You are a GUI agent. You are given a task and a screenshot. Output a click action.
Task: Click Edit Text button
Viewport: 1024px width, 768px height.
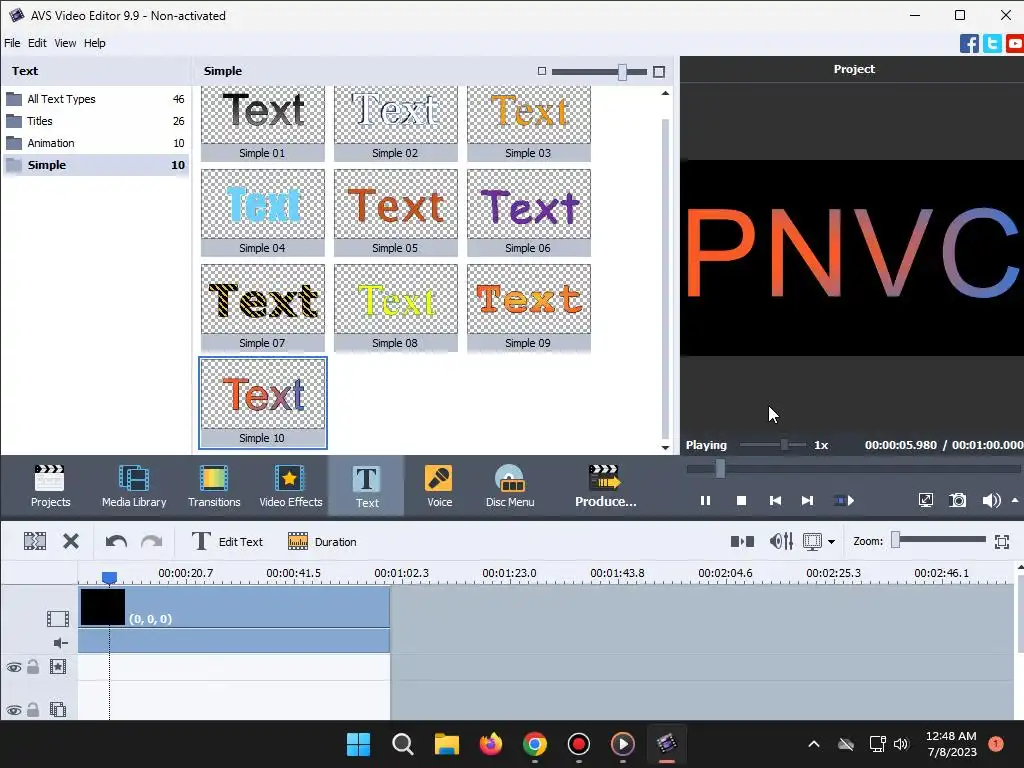pyautogui.click(x=227, y=541)
